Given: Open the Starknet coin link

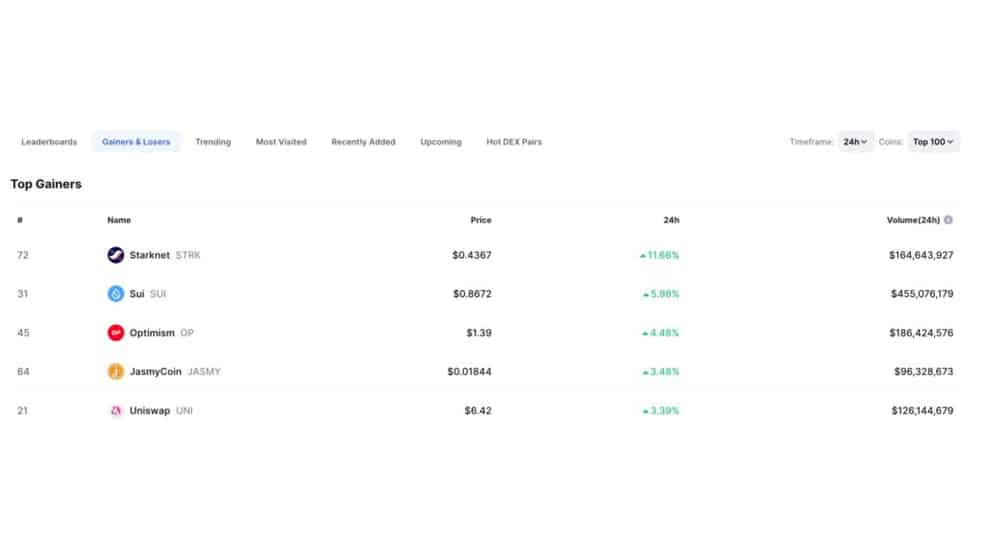Looking at the screenshot, I should tap(149, 255).
